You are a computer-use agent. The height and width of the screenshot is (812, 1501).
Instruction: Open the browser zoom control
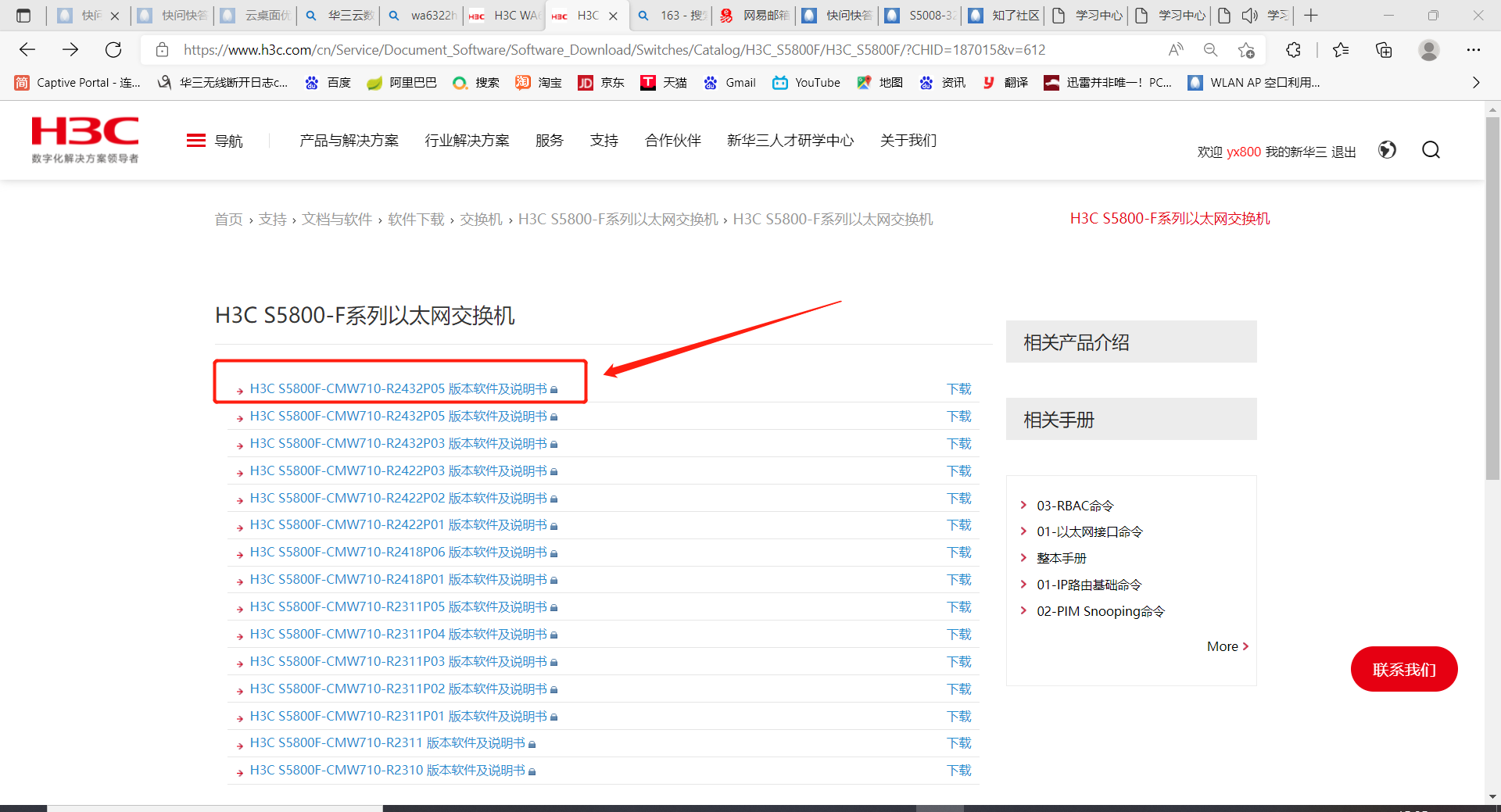1211,50
